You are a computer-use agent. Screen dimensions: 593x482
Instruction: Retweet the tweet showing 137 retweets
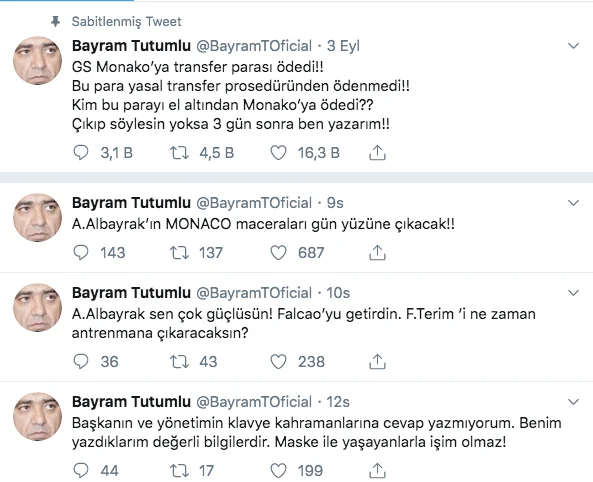point(179,253)
